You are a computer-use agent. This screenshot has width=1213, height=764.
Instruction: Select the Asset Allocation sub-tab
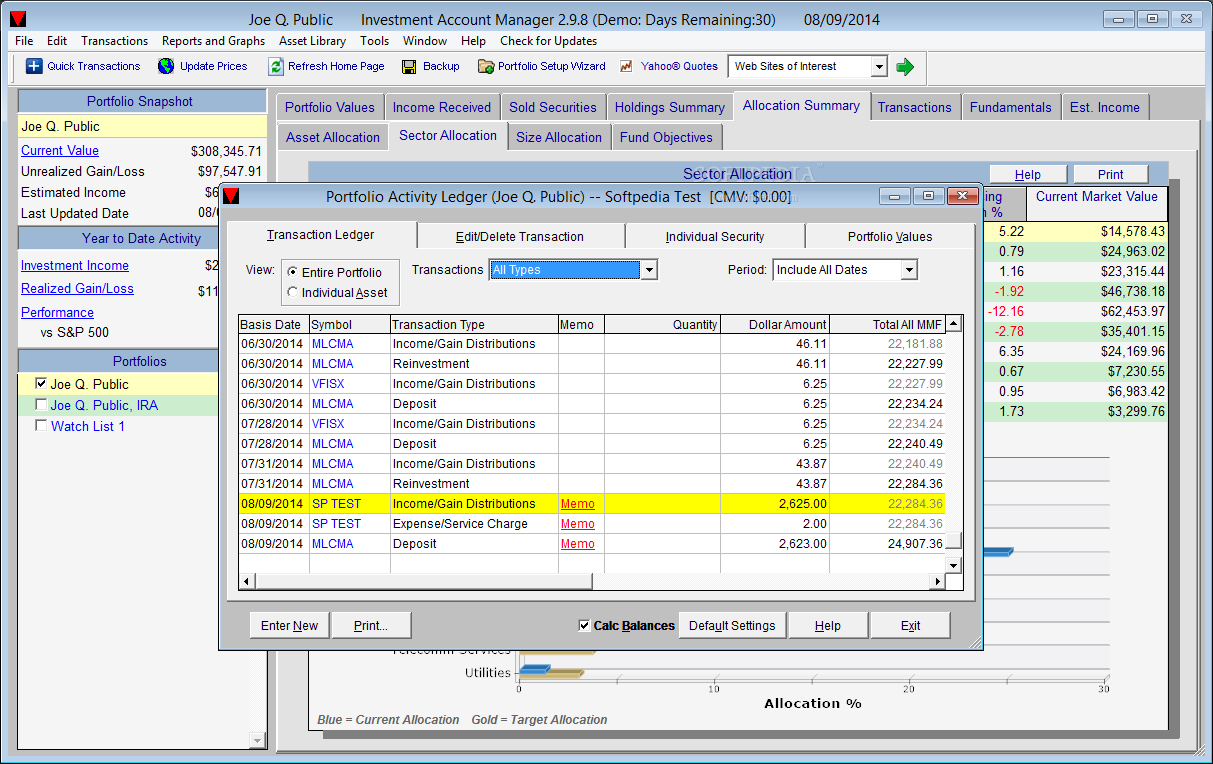pos(333,137)
